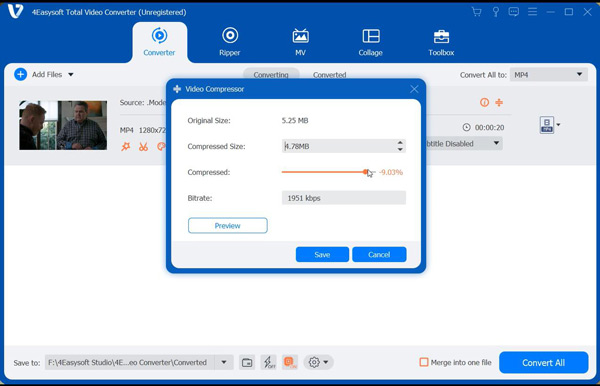Open the scissors cut tool
The width and height of the screenshot is (600, 386).
click(x=143, y=147)
